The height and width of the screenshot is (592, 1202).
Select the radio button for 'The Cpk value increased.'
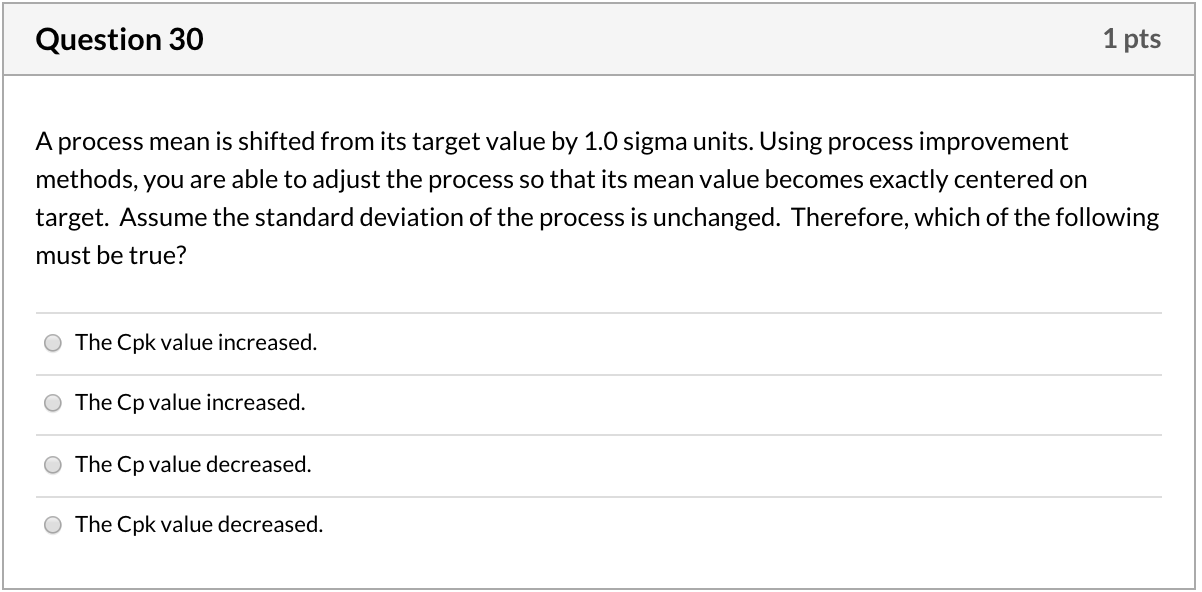(x=52, y=342)
